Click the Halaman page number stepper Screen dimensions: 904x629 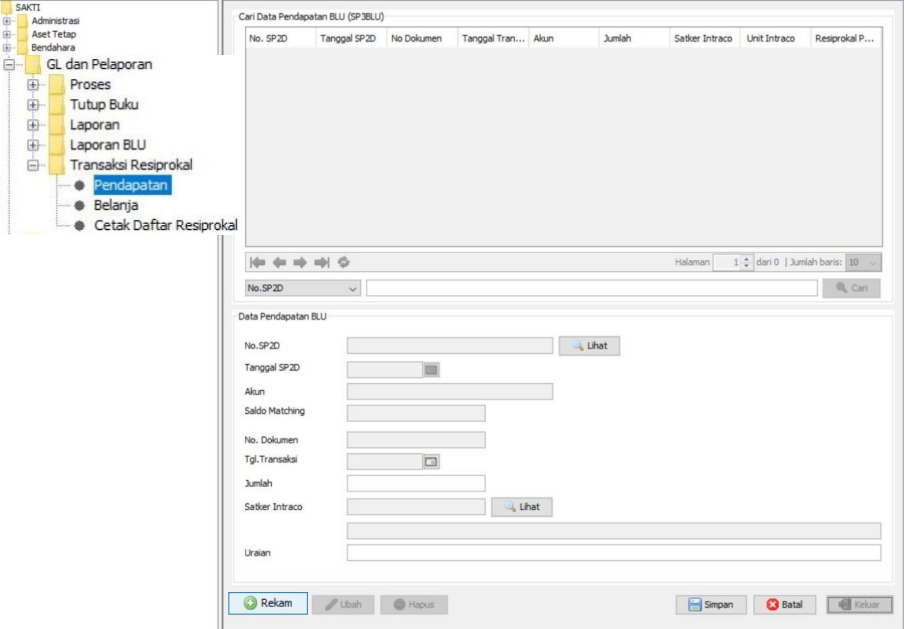coord(746,262)
